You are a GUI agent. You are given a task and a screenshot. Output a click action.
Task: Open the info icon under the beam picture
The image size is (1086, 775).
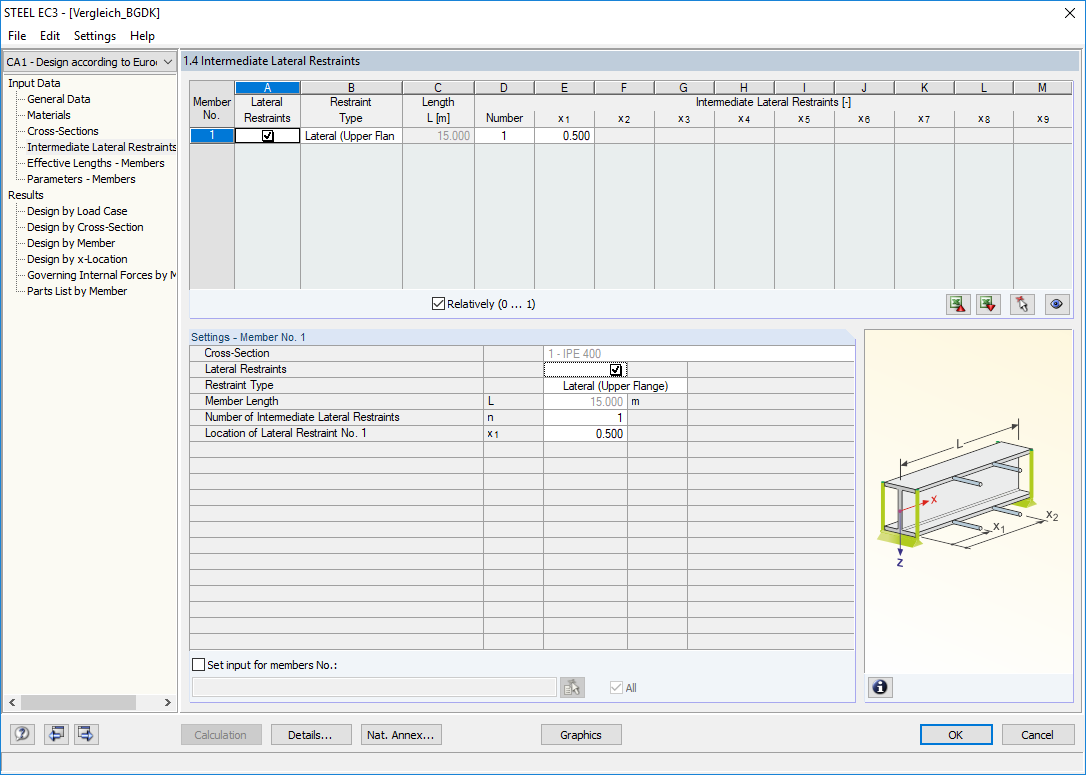880,687
